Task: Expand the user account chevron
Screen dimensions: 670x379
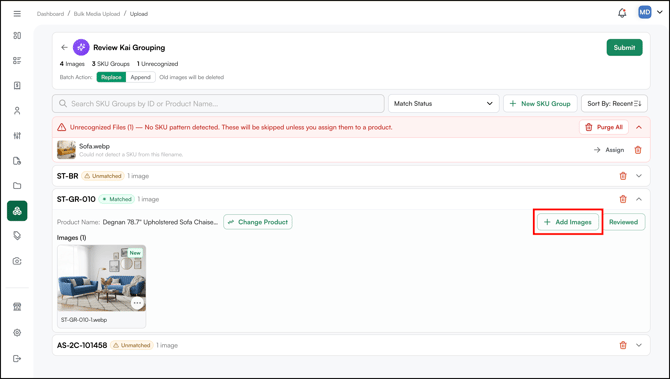Action: pos(660,12)
